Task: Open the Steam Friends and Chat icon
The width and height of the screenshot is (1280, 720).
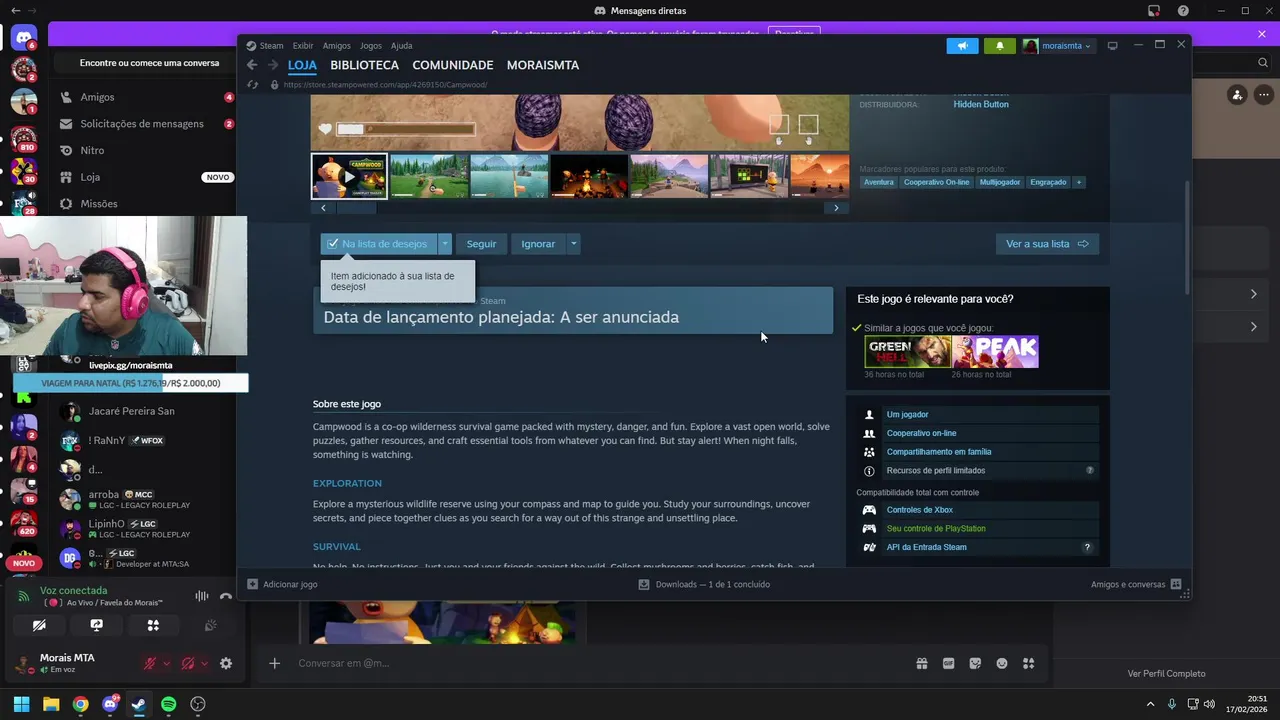Action: [1176, 584]
